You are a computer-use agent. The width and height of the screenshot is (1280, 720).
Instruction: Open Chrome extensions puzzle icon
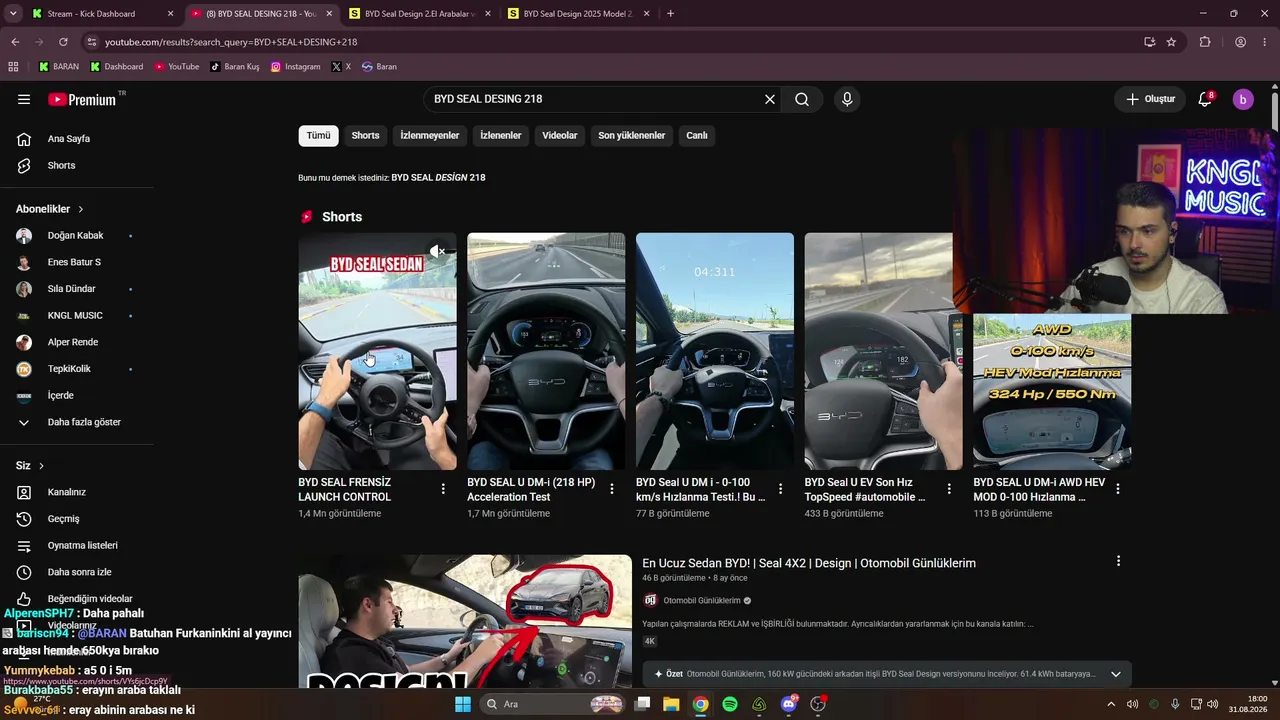pyautogui.click(x=1205, y=42)
